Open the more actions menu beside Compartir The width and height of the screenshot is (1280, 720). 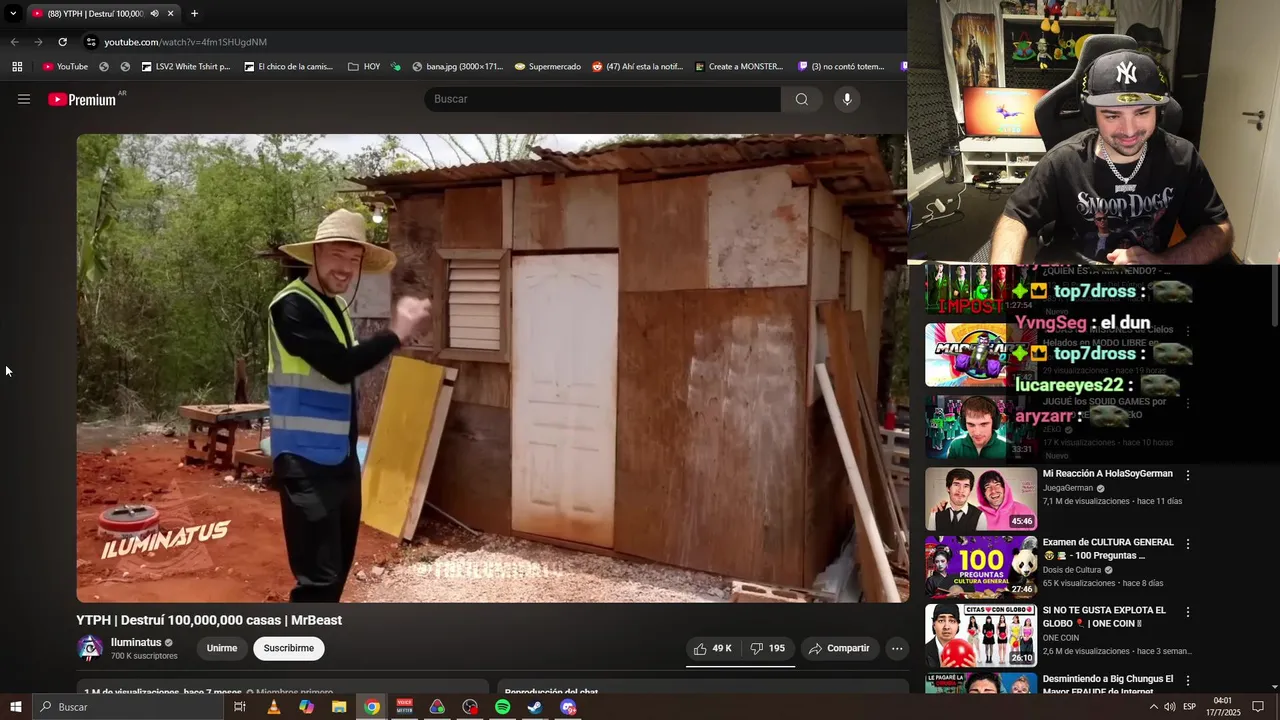point(897,648)
